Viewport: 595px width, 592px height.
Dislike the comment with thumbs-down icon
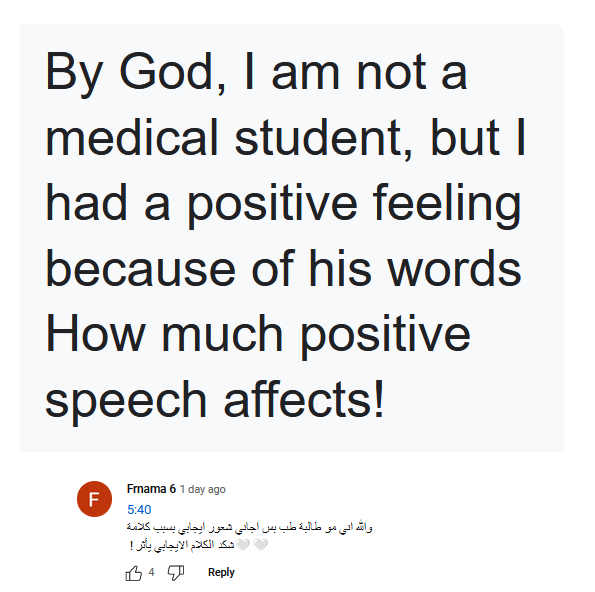176,573
